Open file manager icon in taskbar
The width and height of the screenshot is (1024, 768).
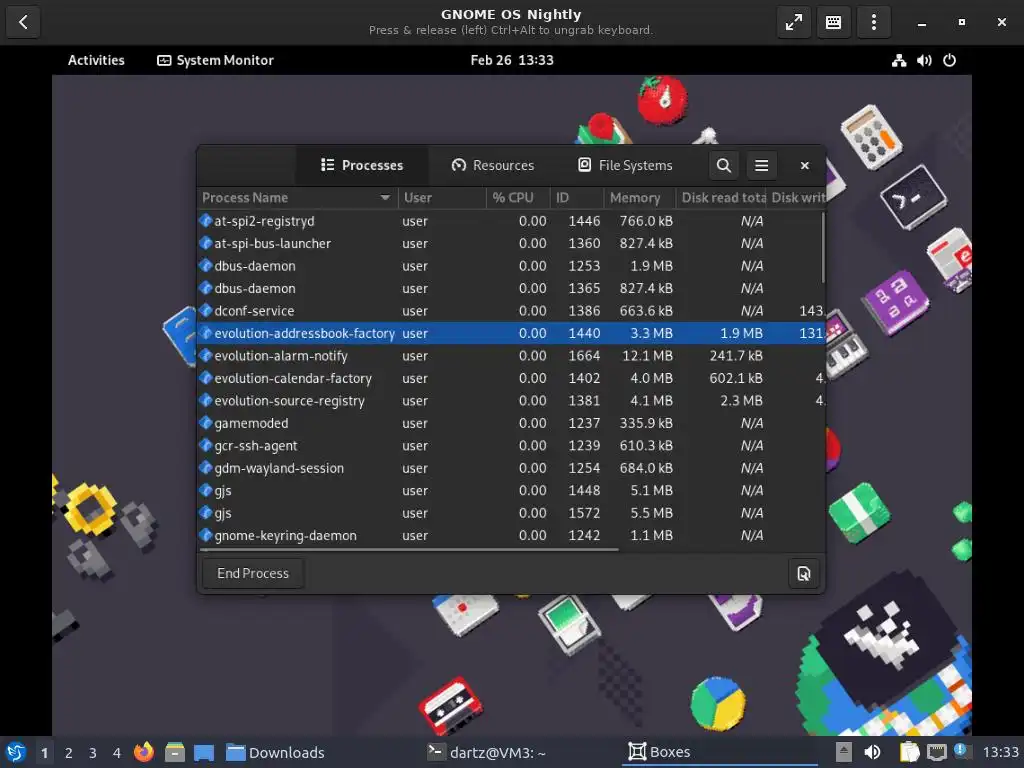[174, 752]
